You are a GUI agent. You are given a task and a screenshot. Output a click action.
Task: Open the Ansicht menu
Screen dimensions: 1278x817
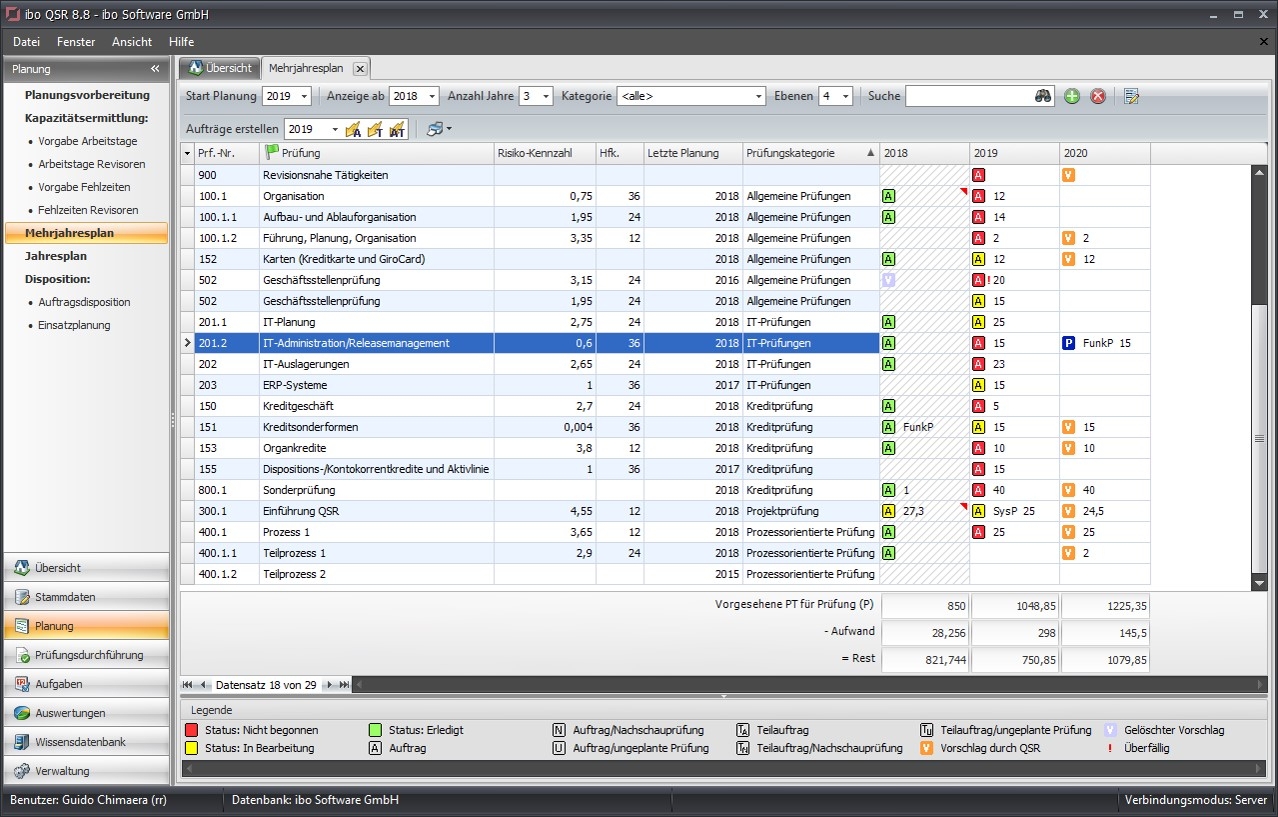tap(131, 42)
